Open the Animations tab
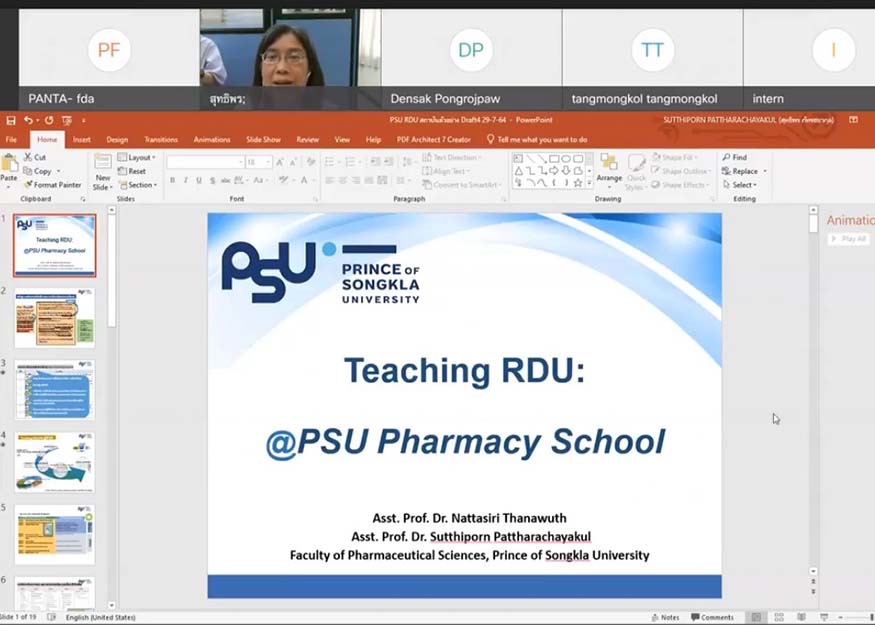Screen dimensions: 875x625 [211, 140]
